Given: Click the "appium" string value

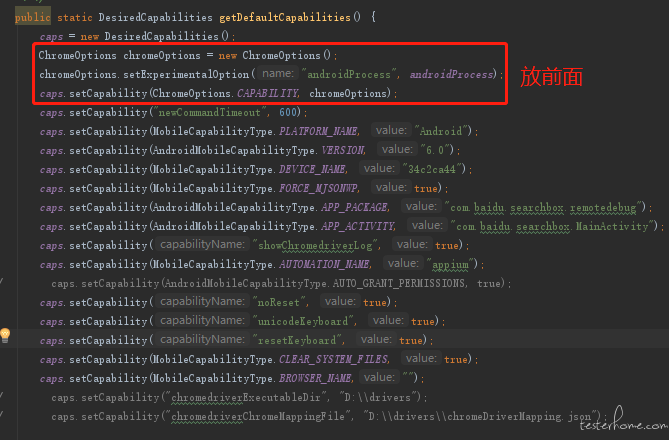Looking at the screenshot, I should click(x=450, y=264).
